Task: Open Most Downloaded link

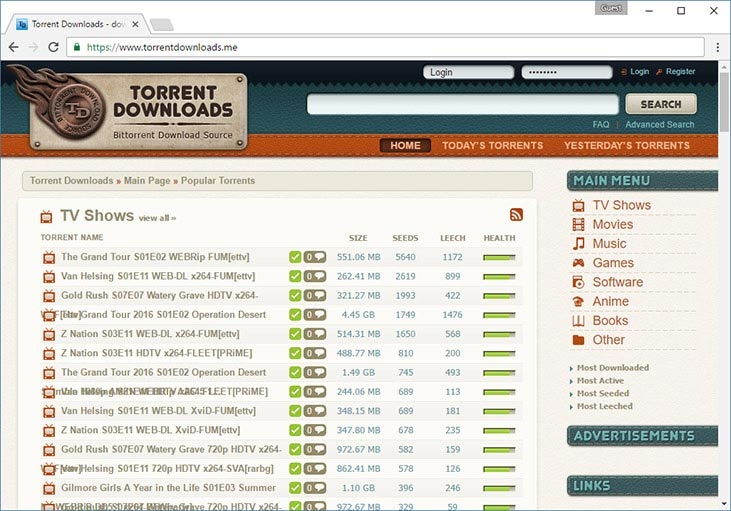Action: [x=613, y=368]
